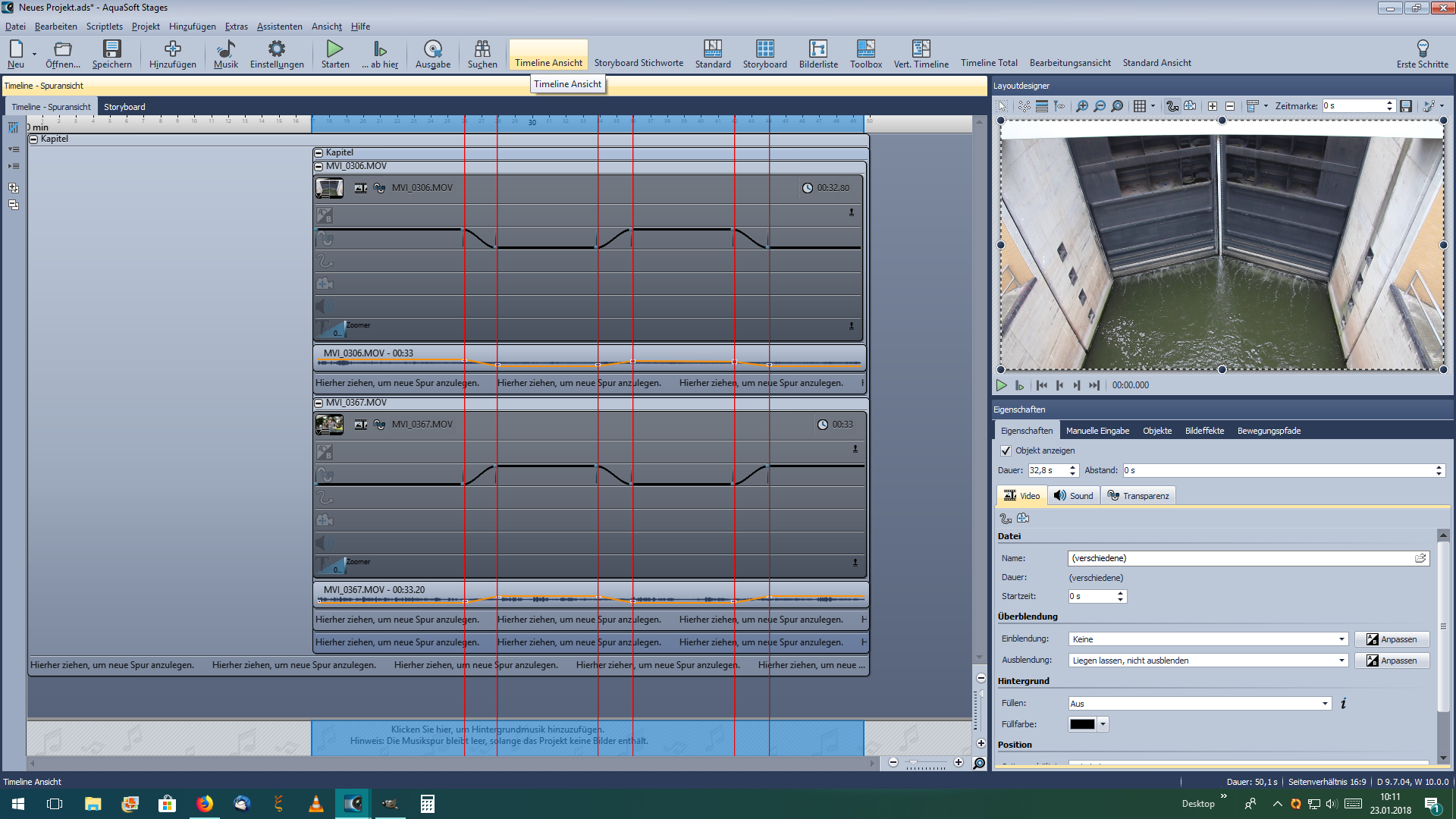This screenshot has height=819, width=1456.
Task: Zoom in the Layoutdesigner preview
Action: [x=1082, y=106]
